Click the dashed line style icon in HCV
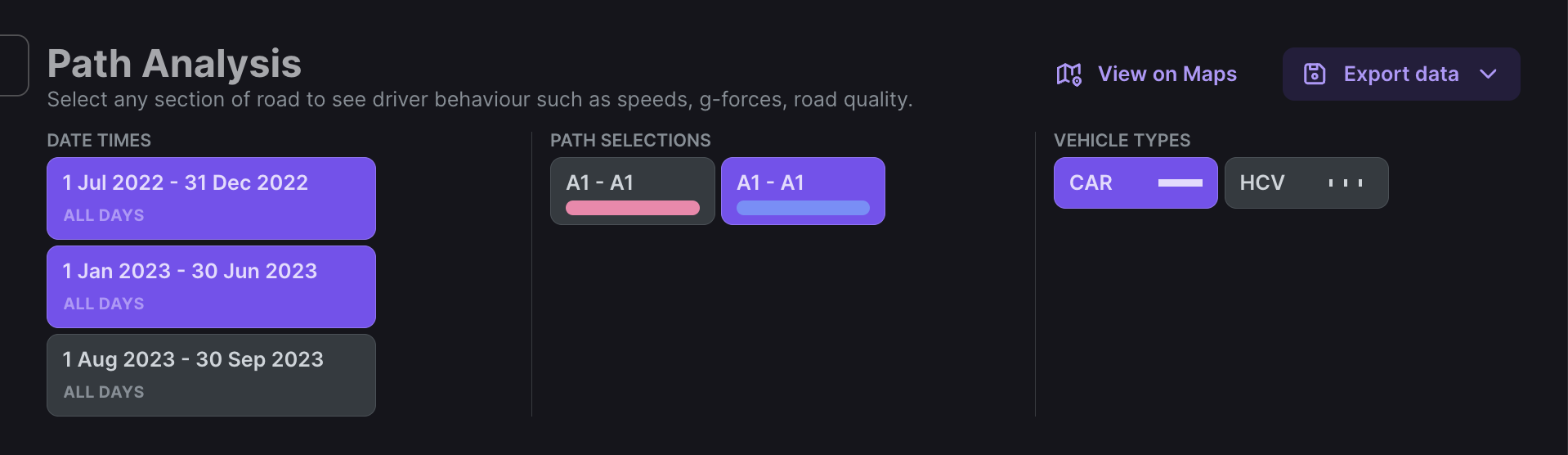Screen dimensions: 1568x455 (x=1345, y=182)
